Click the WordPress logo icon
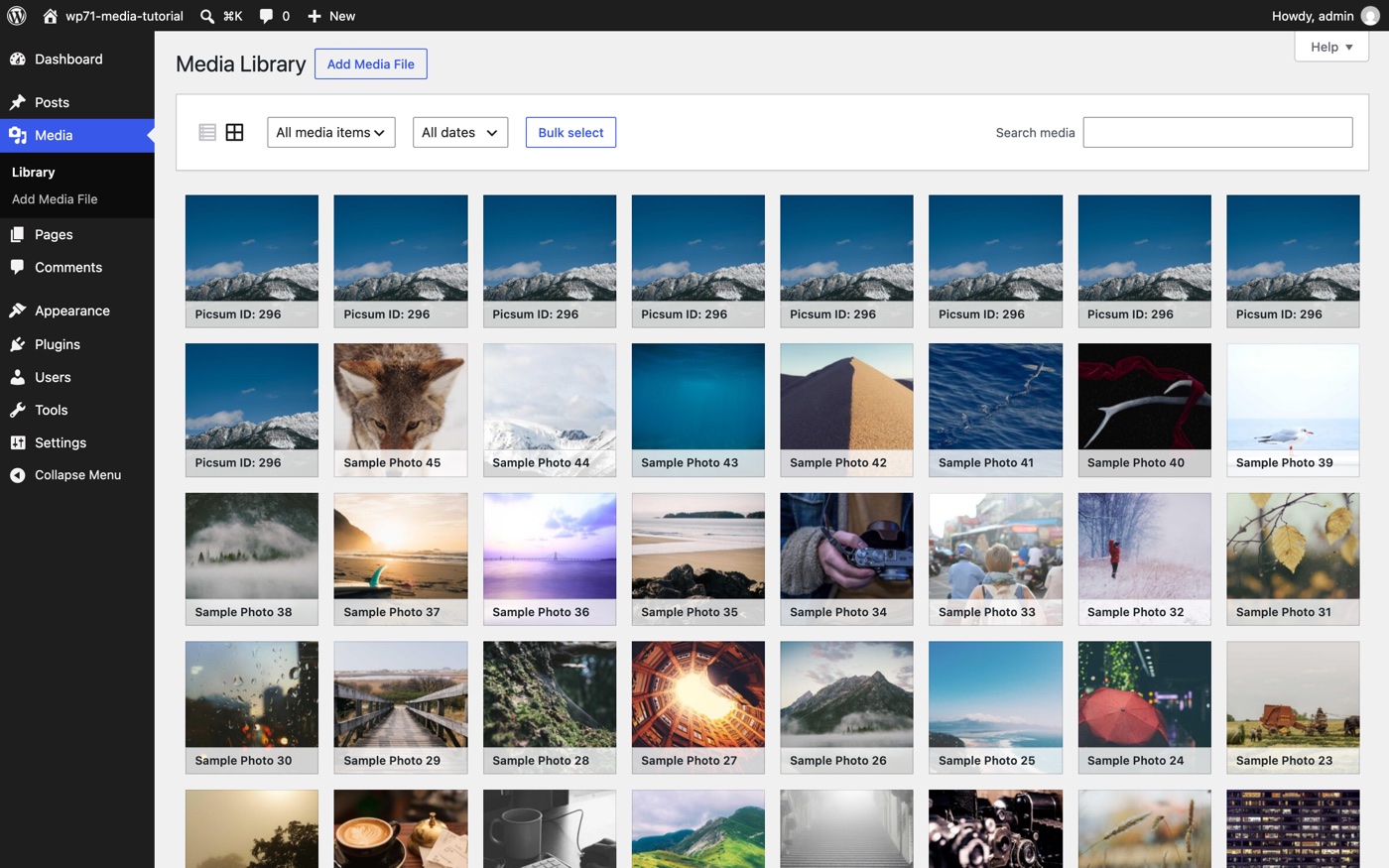 pos(17,16)
